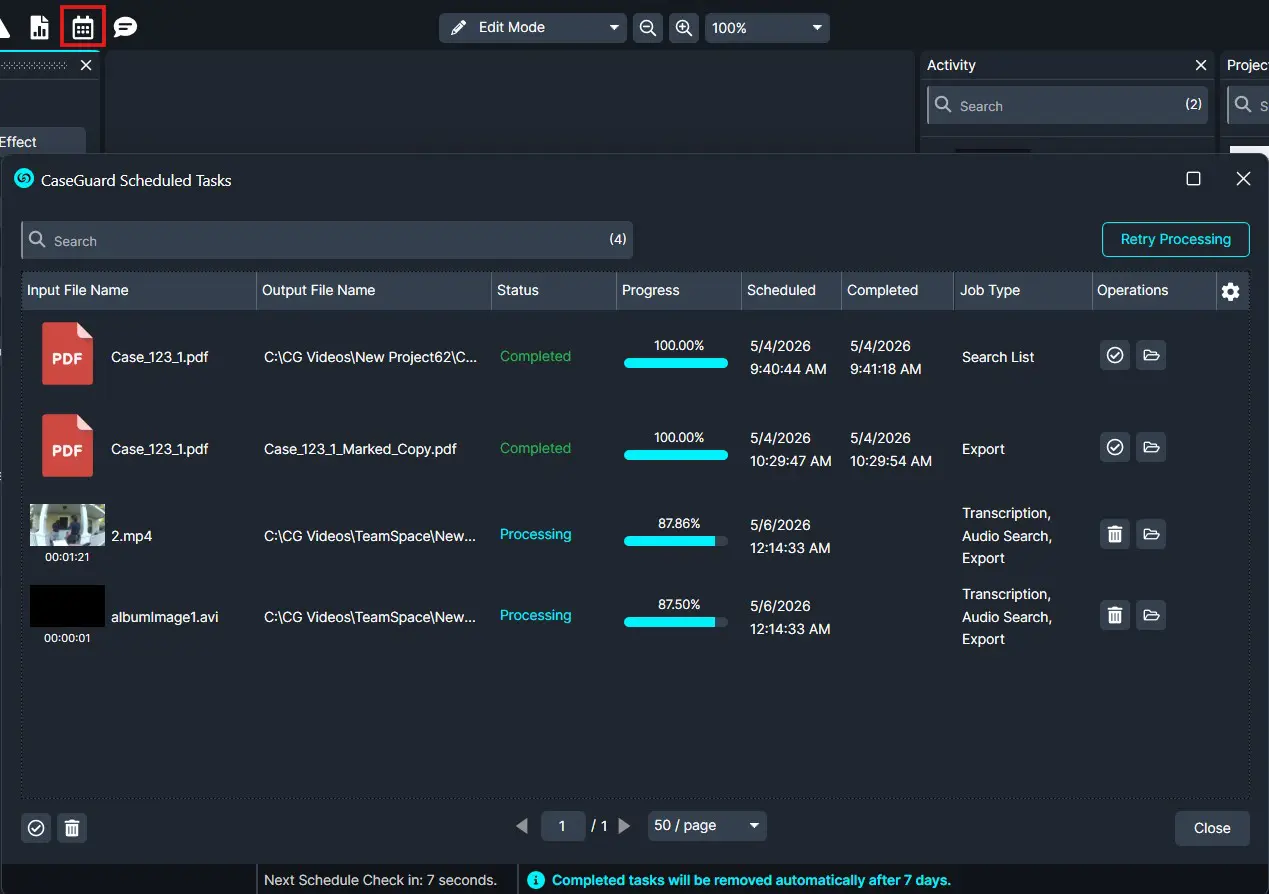Sort by Output File Name column

(374, 290)
